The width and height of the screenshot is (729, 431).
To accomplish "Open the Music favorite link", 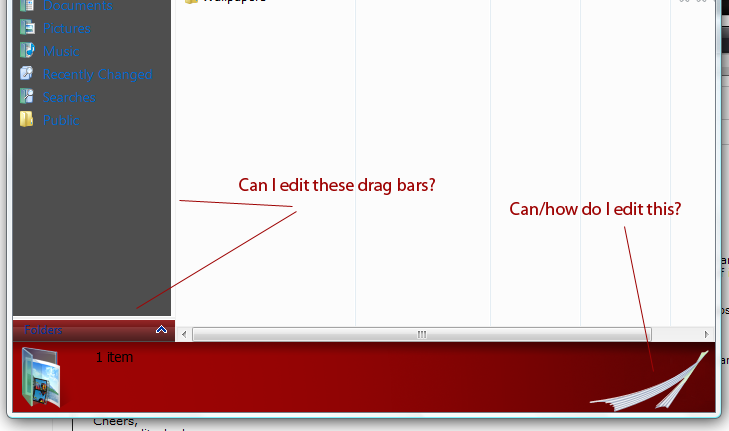I will point(61,51).
